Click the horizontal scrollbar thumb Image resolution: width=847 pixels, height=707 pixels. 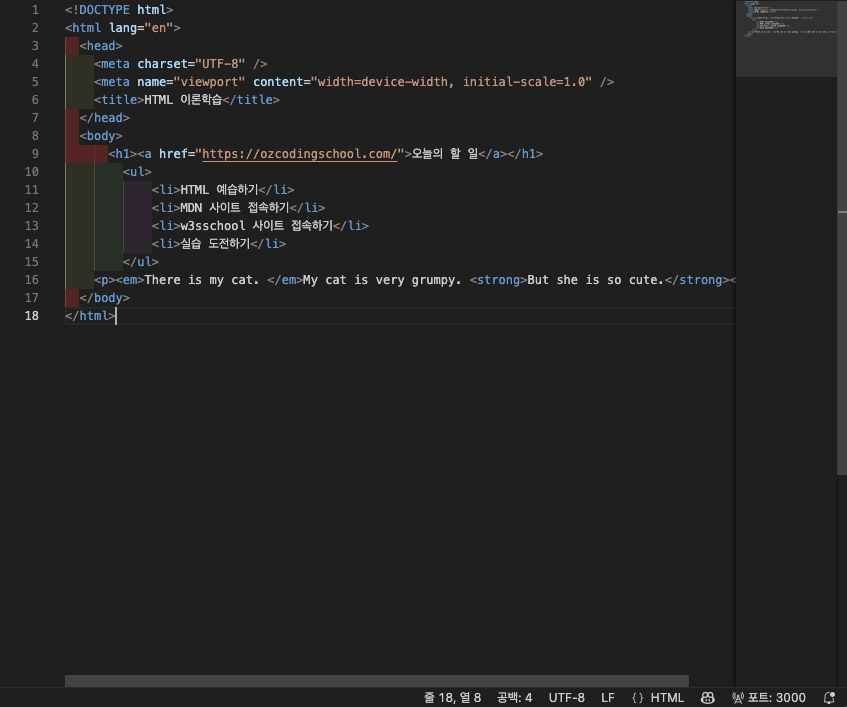coord(377,681)
